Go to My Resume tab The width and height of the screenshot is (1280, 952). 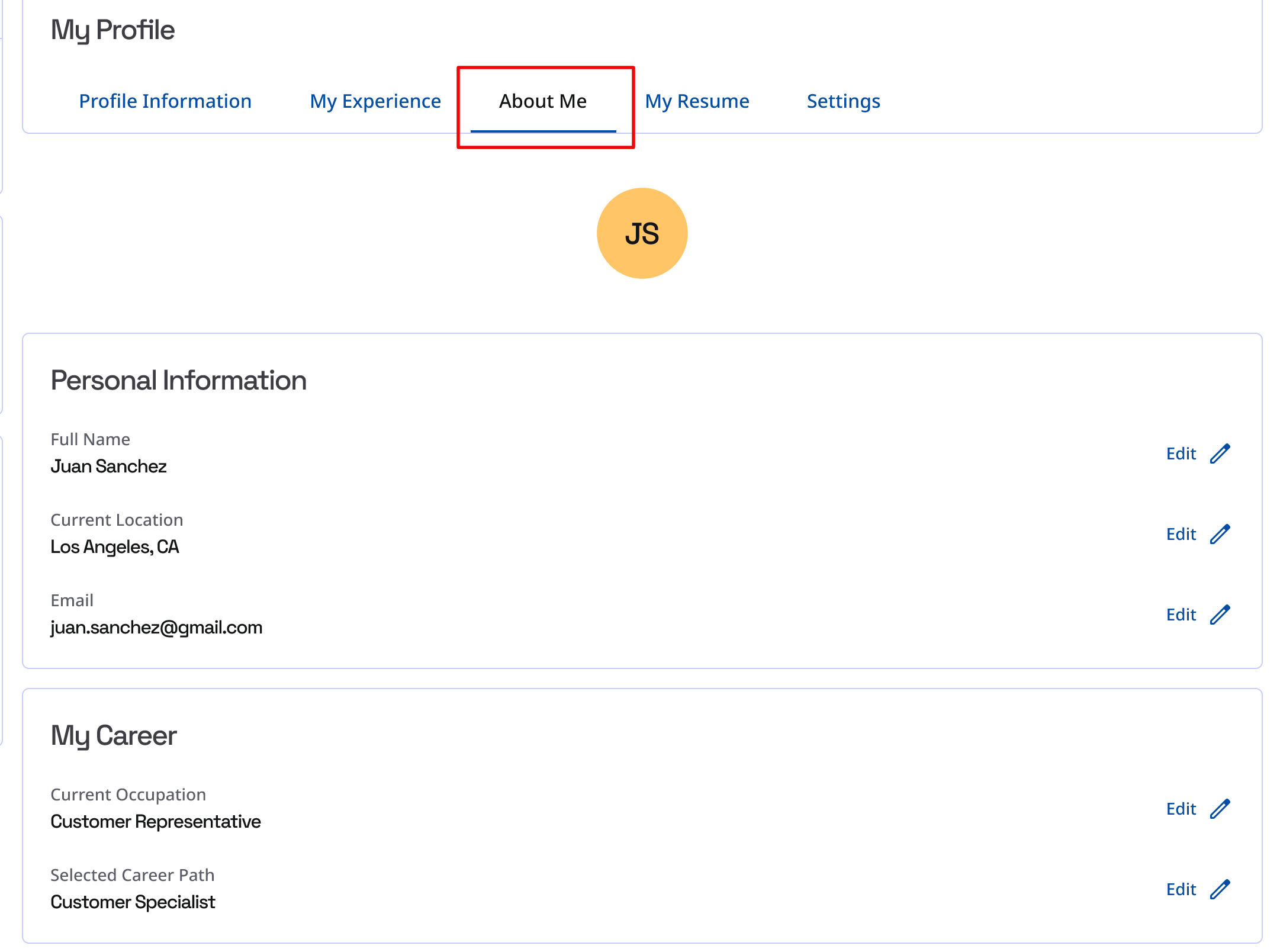click(697, 101)
